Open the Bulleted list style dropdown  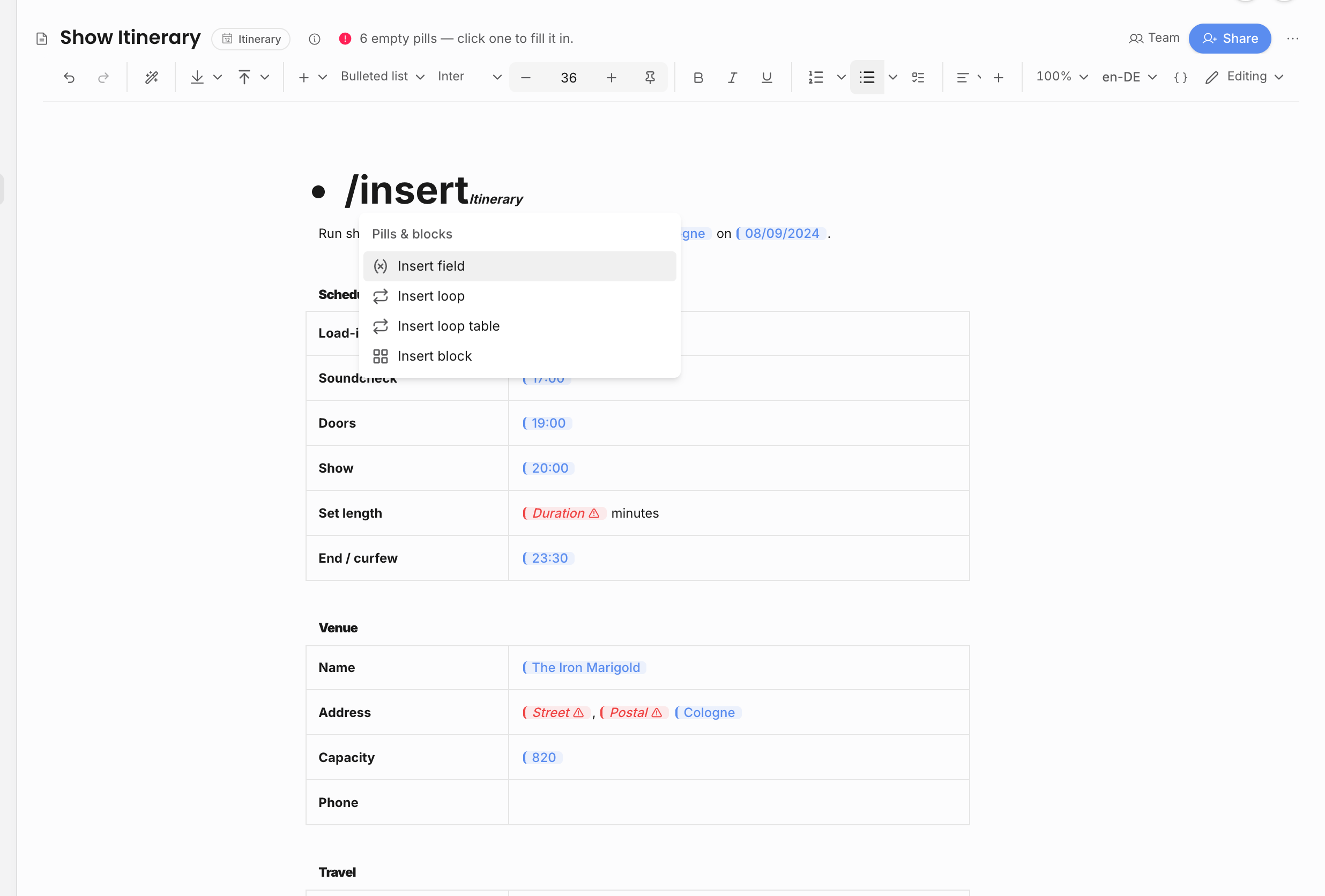[383, 77]
